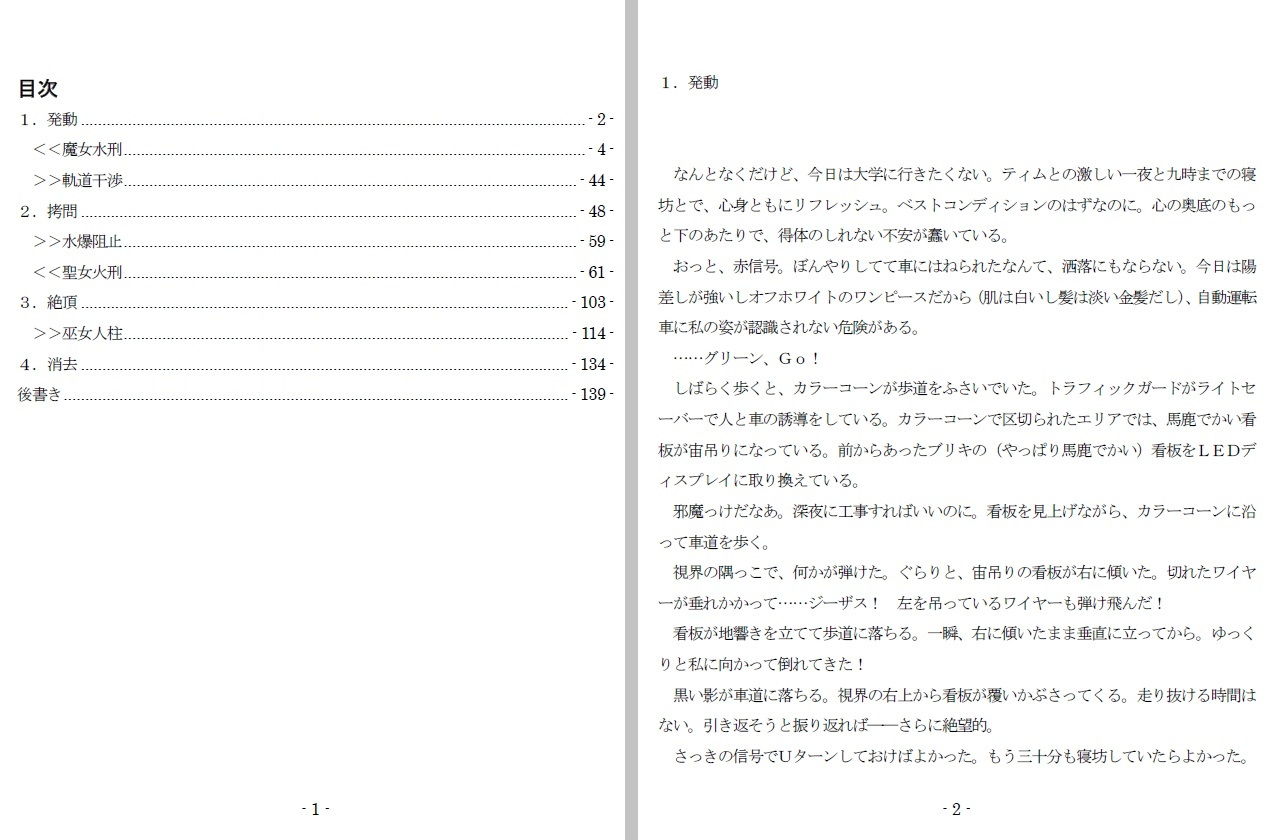Click page number 103 in the contents
The width and height of the screenshot is (1280, 840).
tap(593, 302)
